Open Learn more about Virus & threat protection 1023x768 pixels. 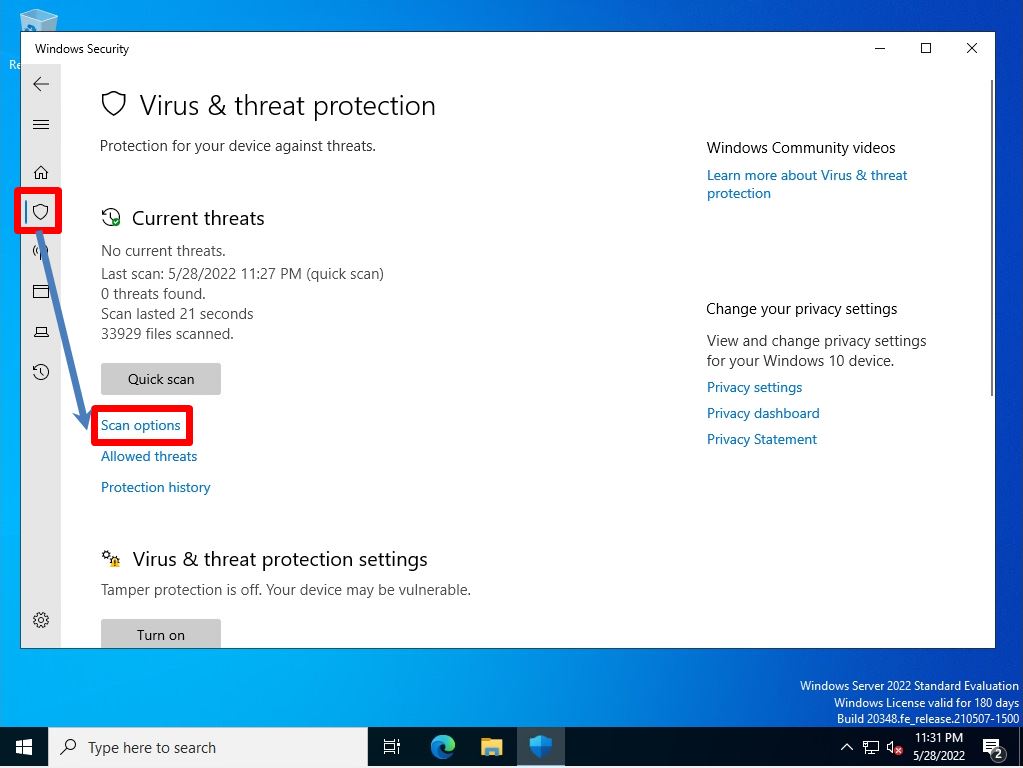[807, 184]
